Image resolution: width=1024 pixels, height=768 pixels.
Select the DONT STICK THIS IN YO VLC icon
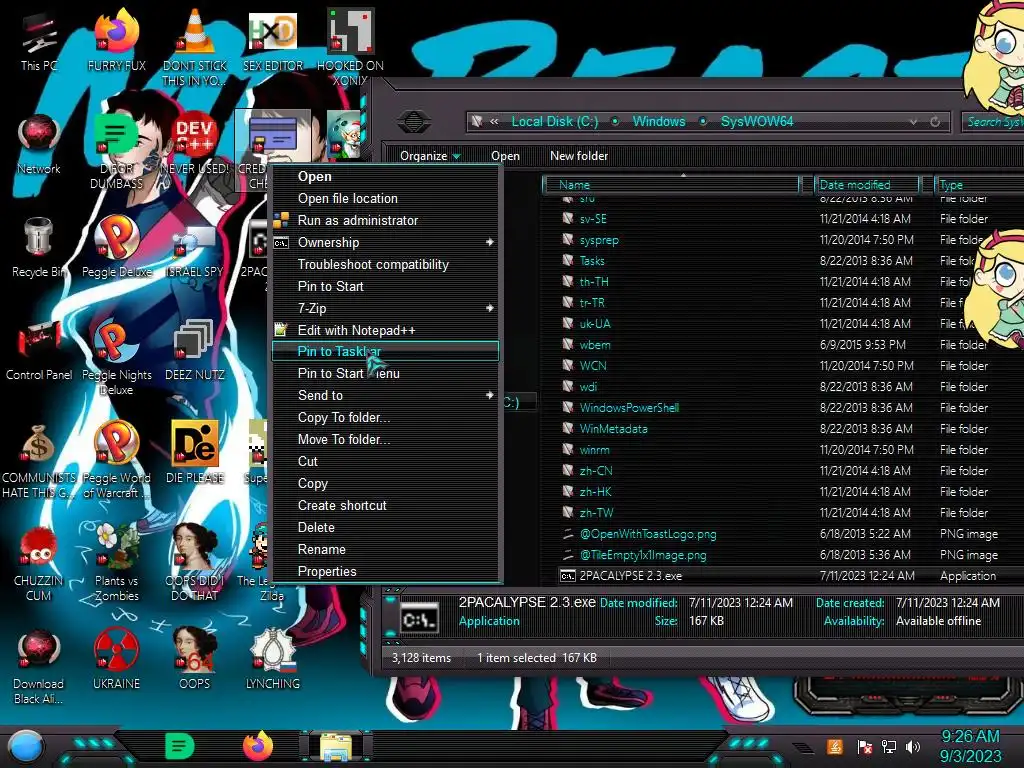[x=194, y=47]
